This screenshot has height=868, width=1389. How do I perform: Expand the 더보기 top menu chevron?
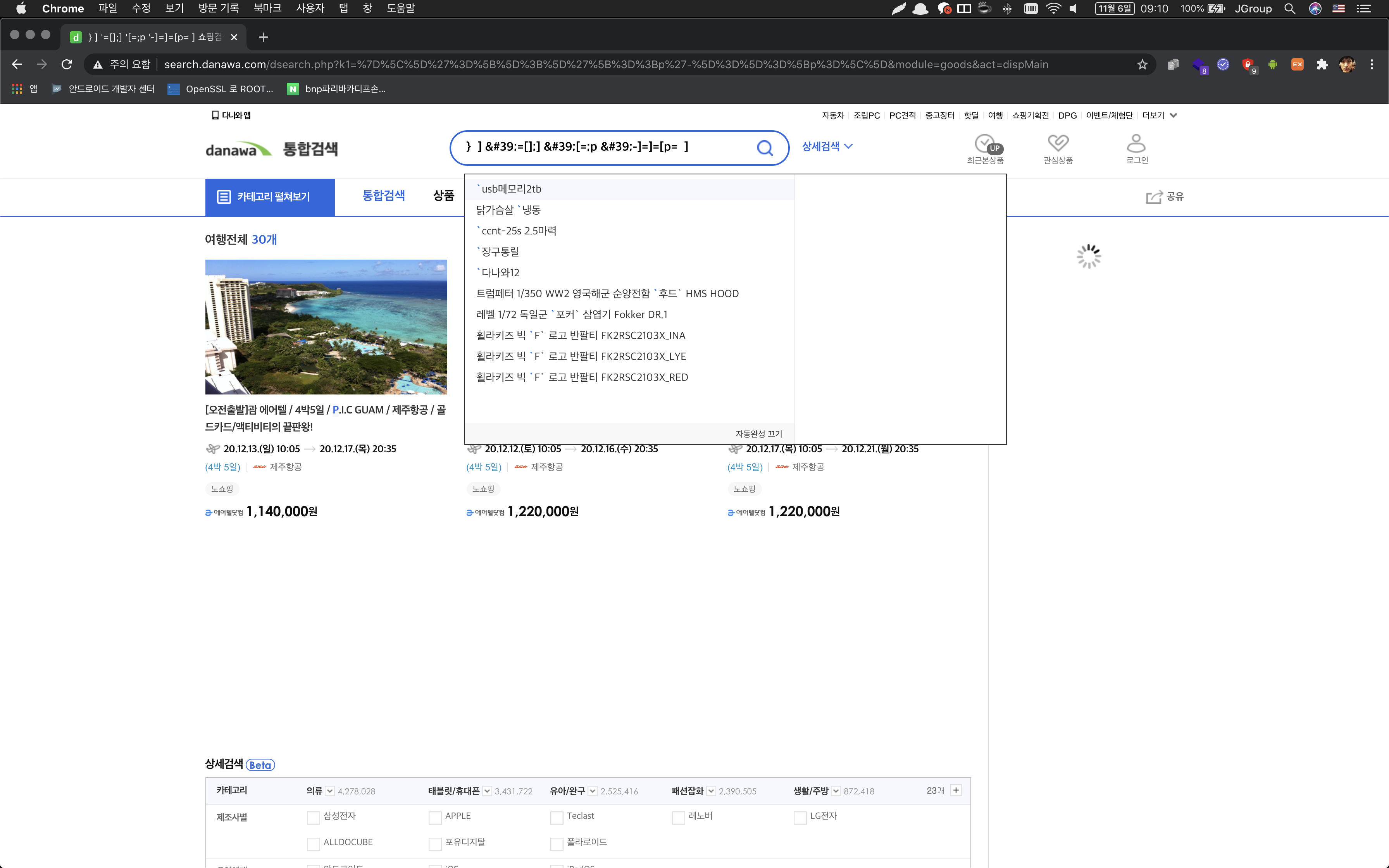(x=1173, y=115)
